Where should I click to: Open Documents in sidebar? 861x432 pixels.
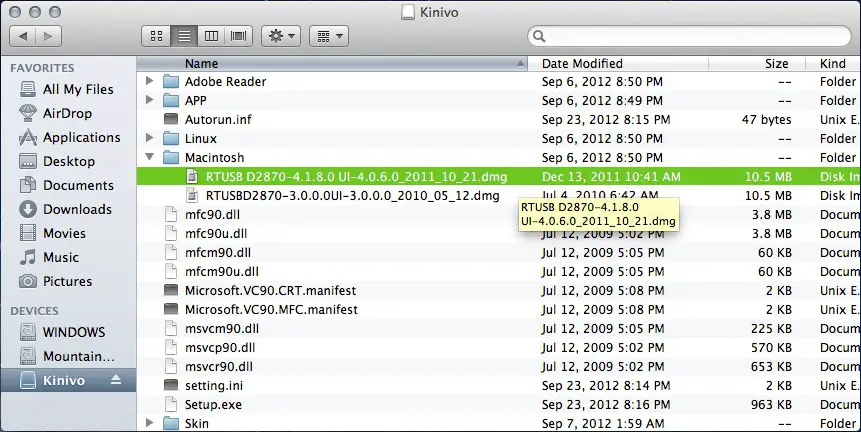click(x=66, y=185)
